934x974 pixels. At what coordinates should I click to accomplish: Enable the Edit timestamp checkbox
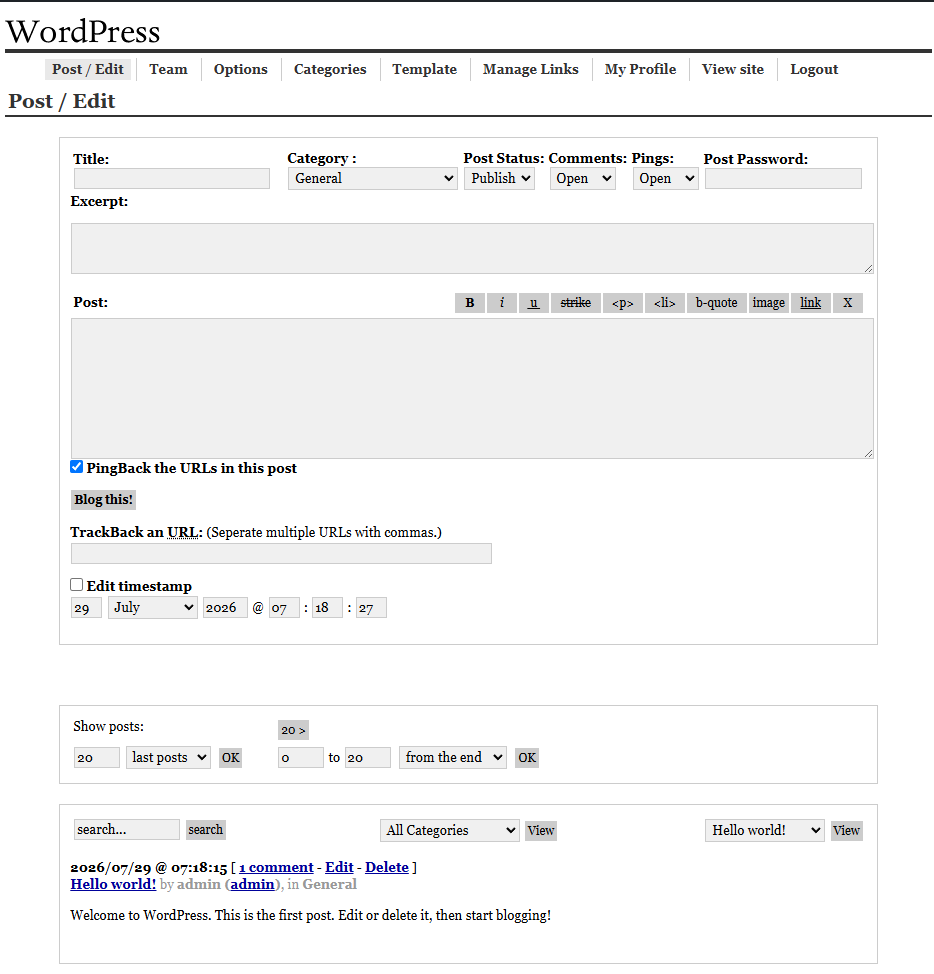coord(76,585)
